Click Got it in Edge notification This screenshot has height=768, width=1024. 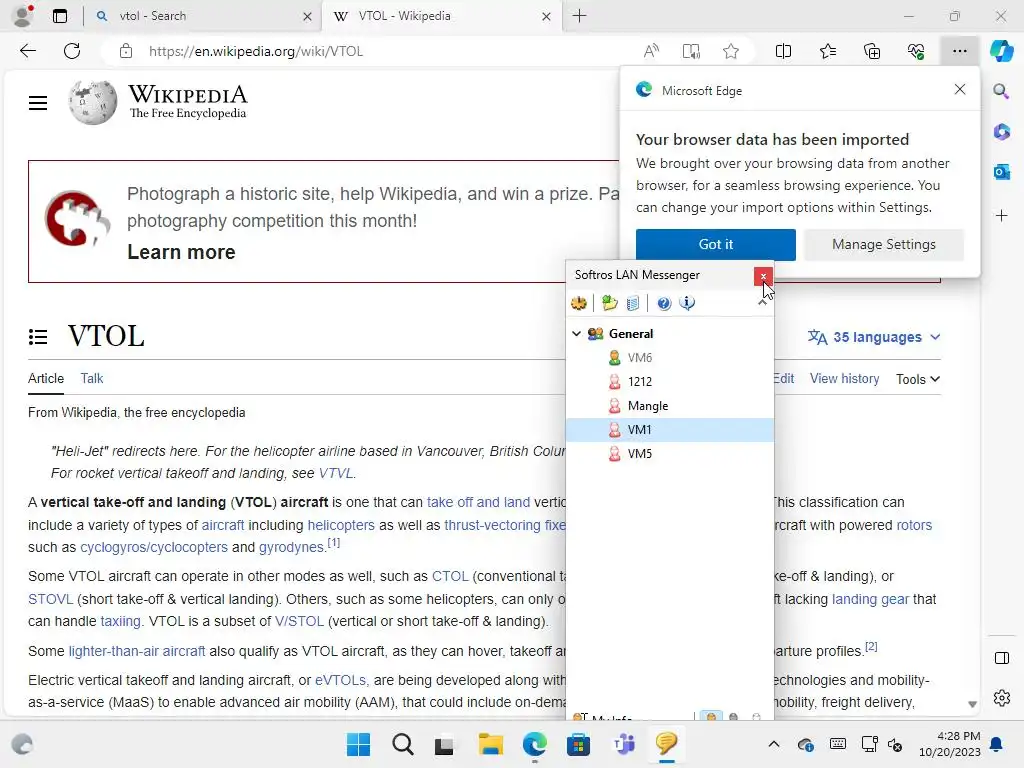coord(716,245)
